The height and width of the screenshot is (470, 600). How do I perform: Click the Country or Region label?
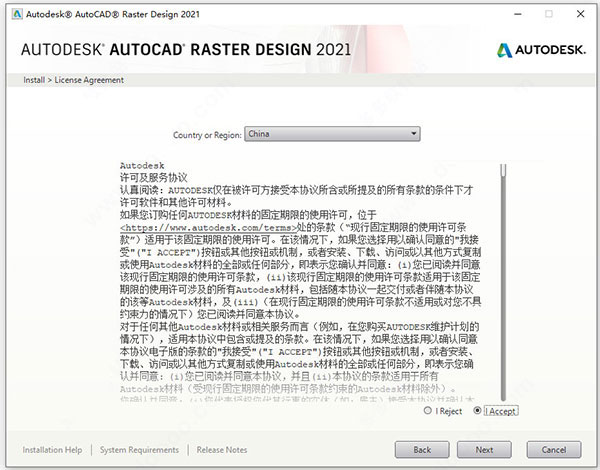pos(207,135)
